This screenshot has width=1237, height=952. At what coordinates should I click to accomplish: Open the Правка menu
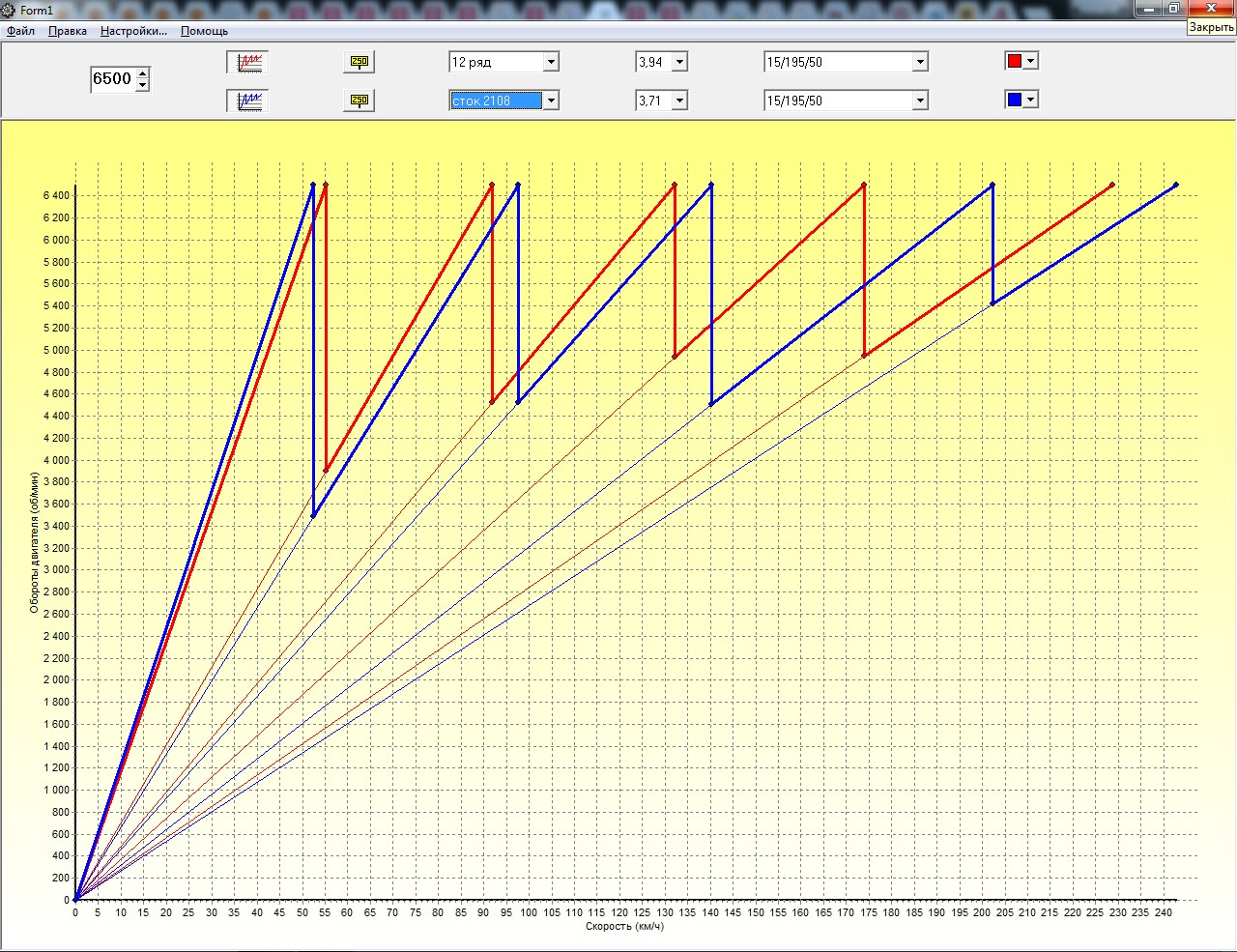(x=68, y=31)
